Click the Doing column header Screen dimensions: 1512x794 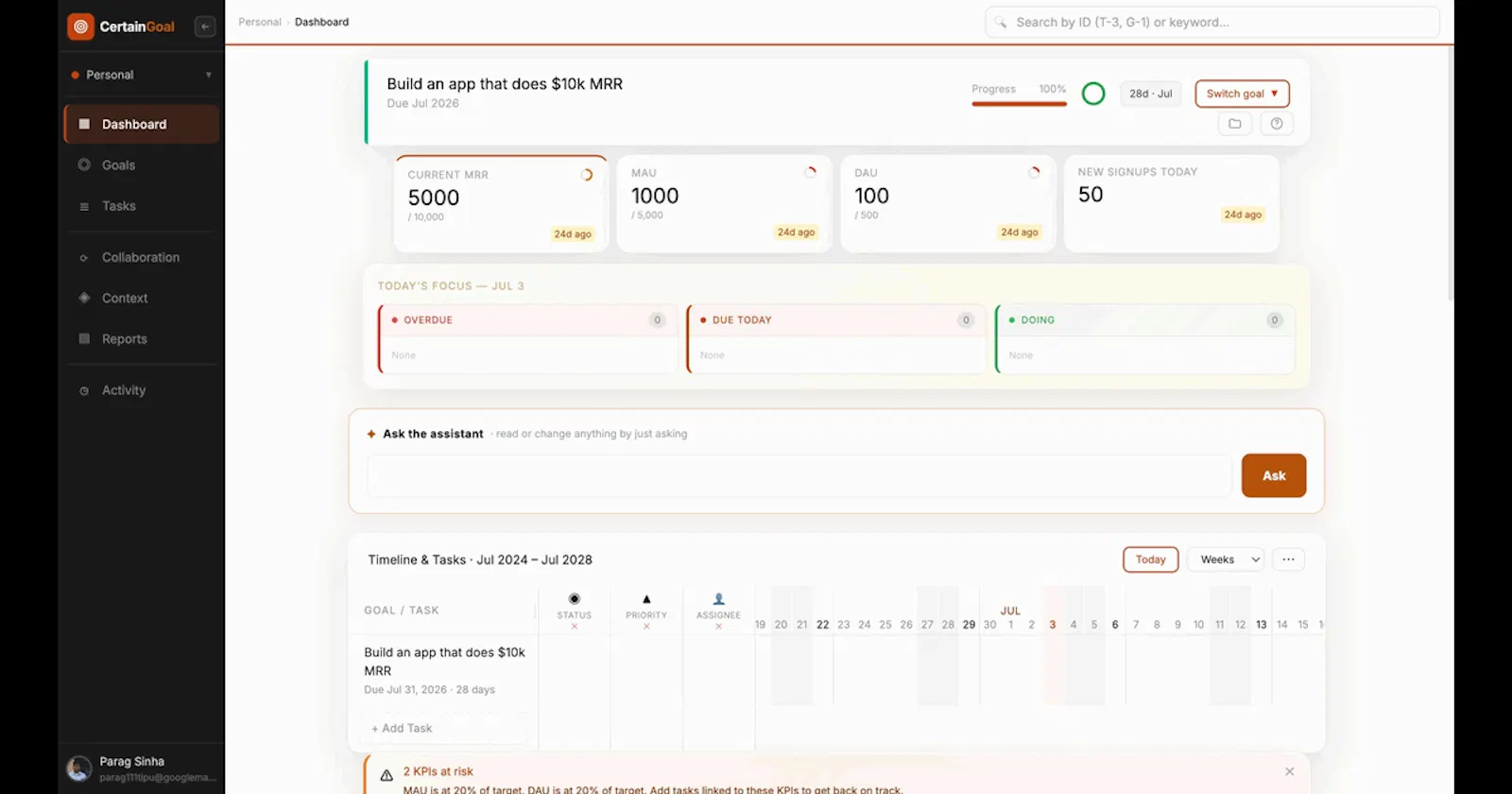1145,320
